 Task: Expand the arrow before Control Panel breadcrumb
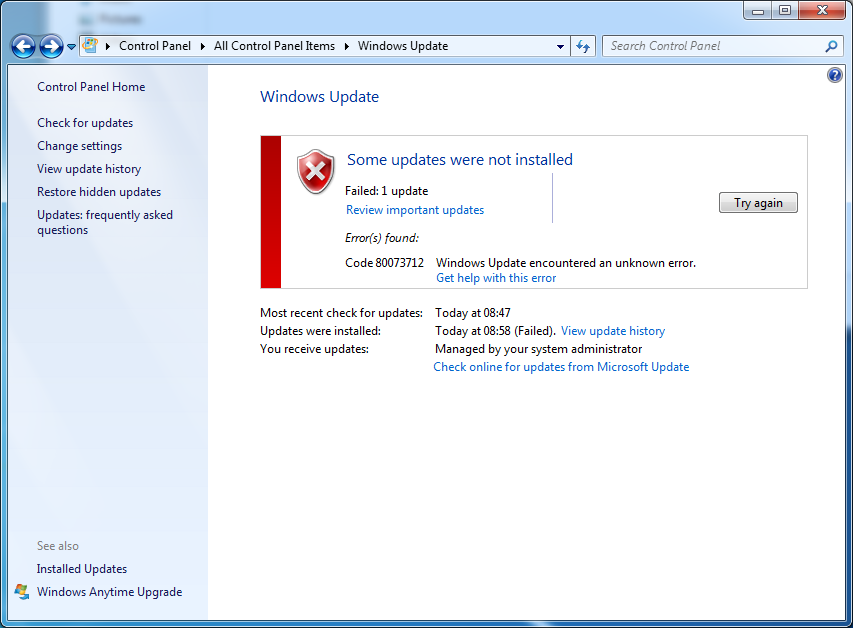point(108,46)
